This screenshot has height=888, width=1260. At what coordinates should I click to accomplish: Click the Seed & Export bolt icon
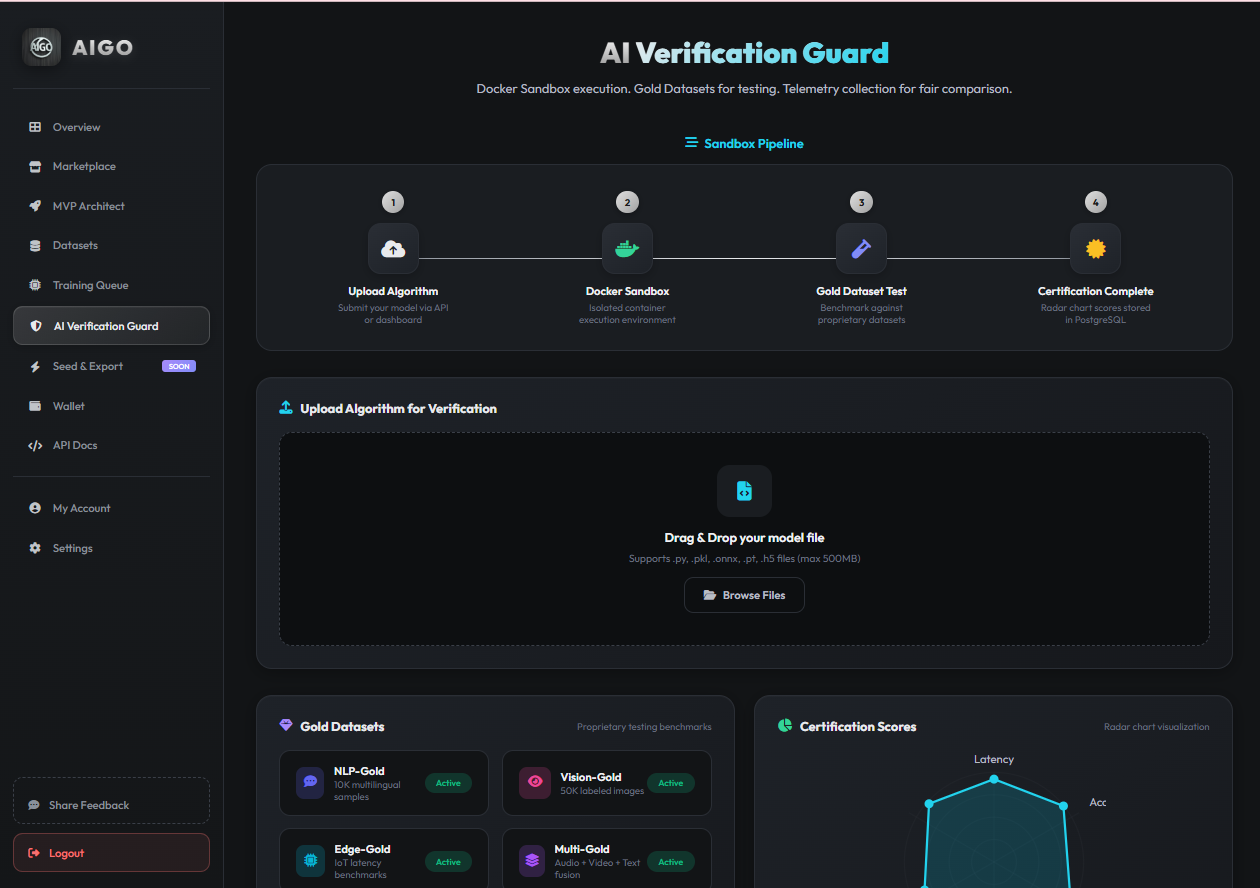(35, 366)
